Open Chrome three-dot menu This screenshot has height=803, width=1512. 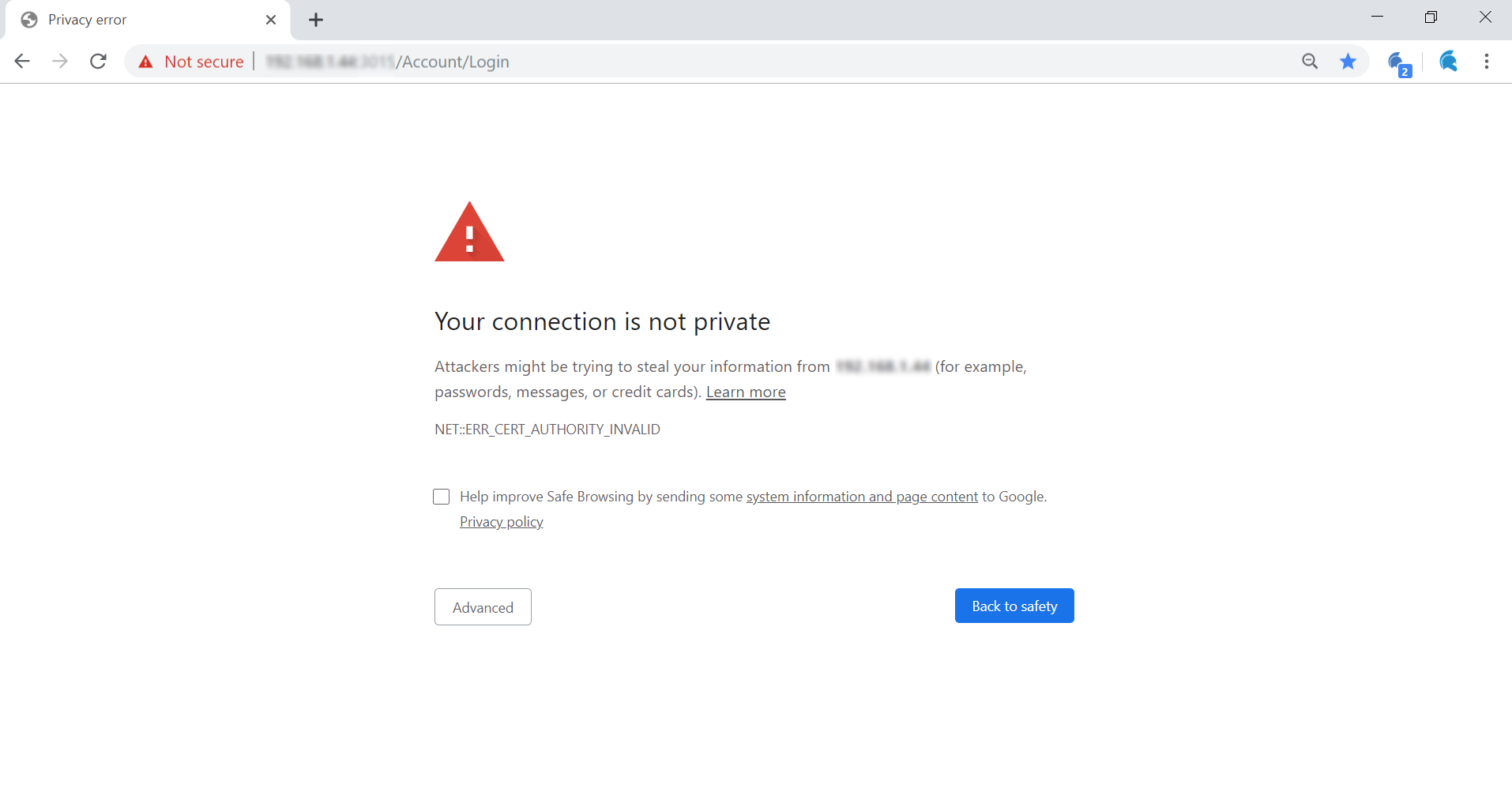[1487, 62]
